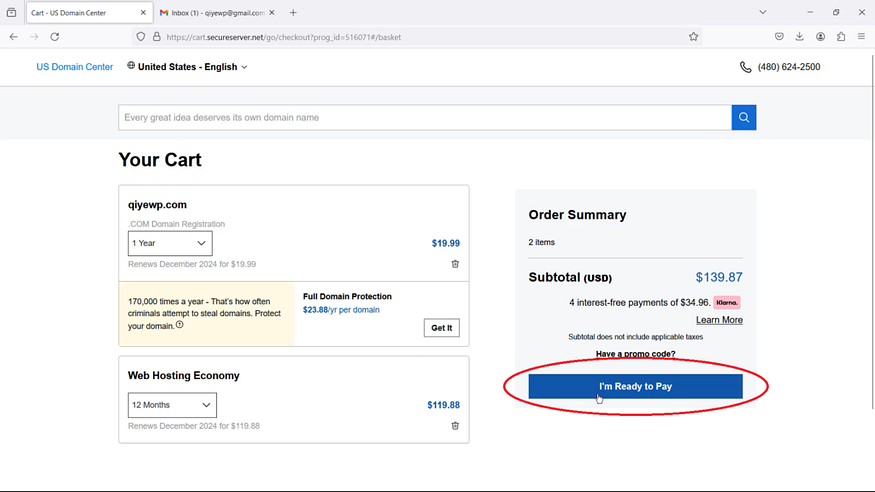Open the Firefox downloads panel
Viewport: 875px width, 492px height.
pyautogui.click(x=799, y=37)
